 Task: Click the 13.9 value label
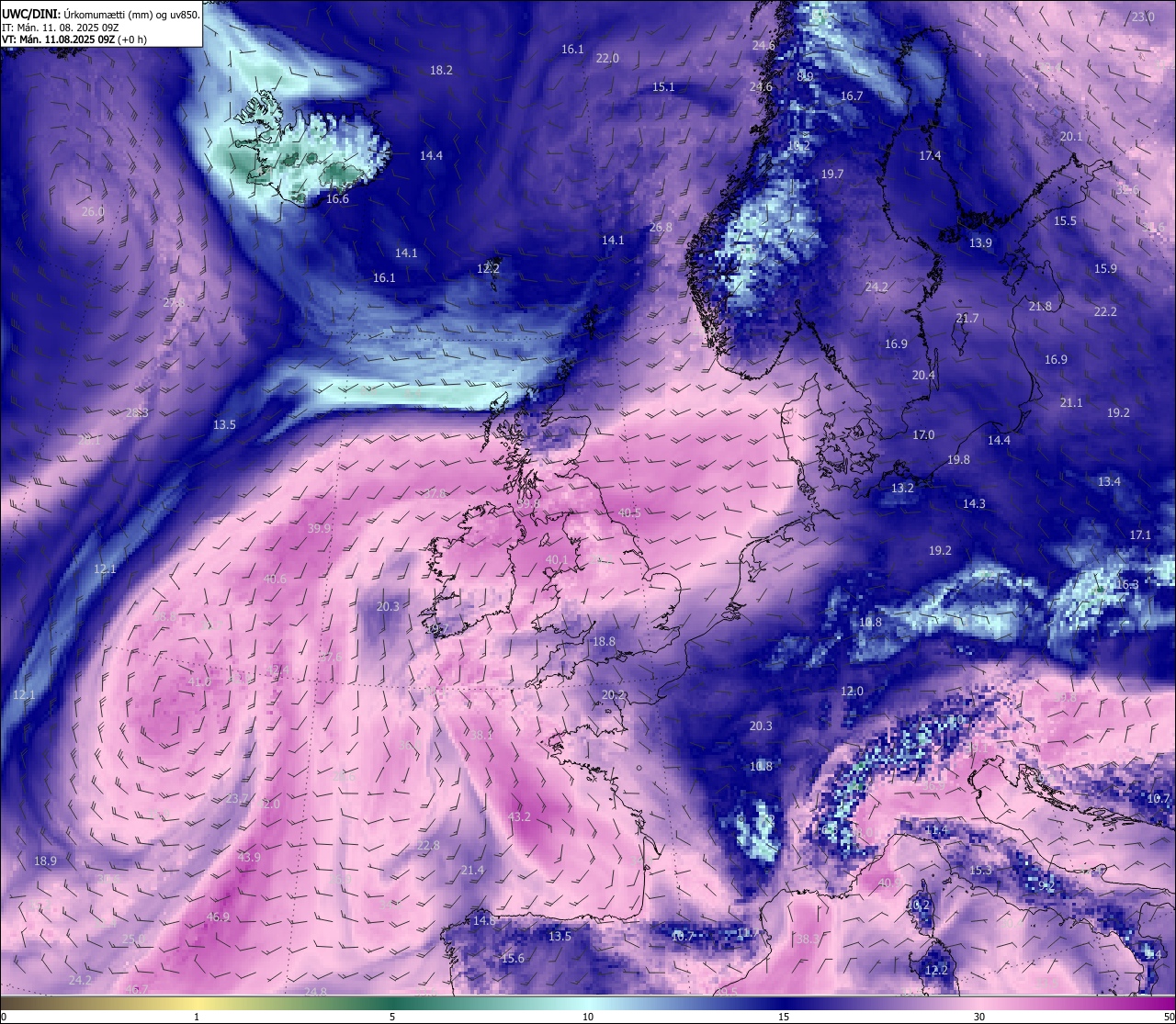click(x=980, y=242)
